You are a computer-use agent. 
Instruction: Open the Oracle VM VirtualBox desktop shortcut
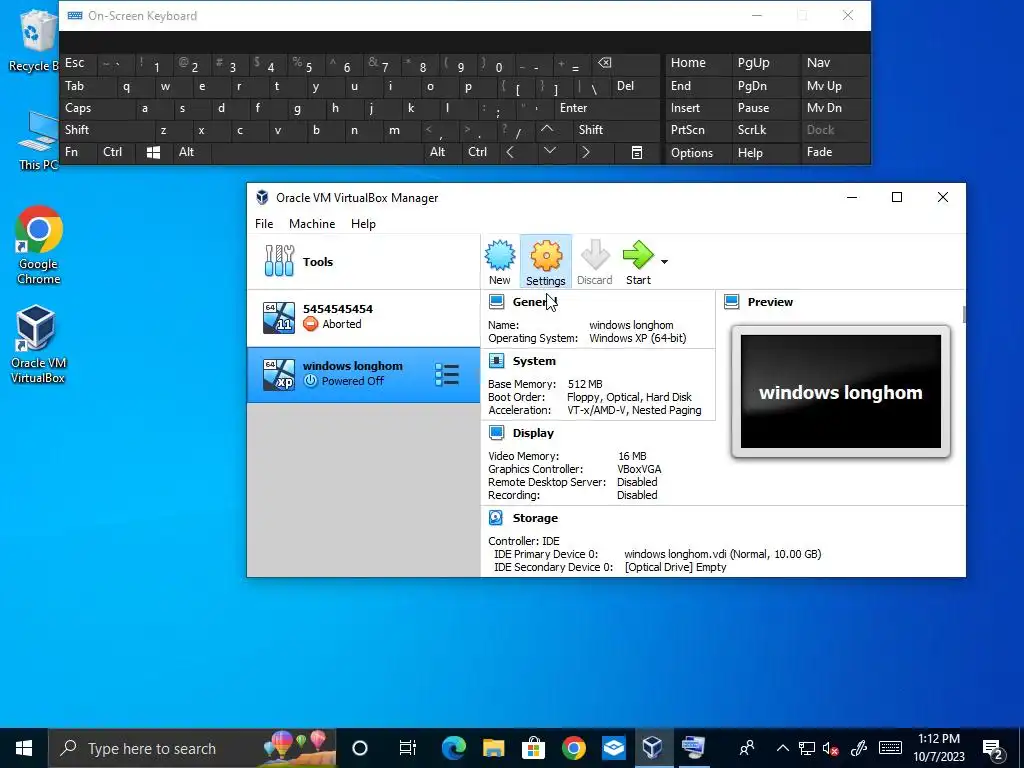click(x=37, y=345)
